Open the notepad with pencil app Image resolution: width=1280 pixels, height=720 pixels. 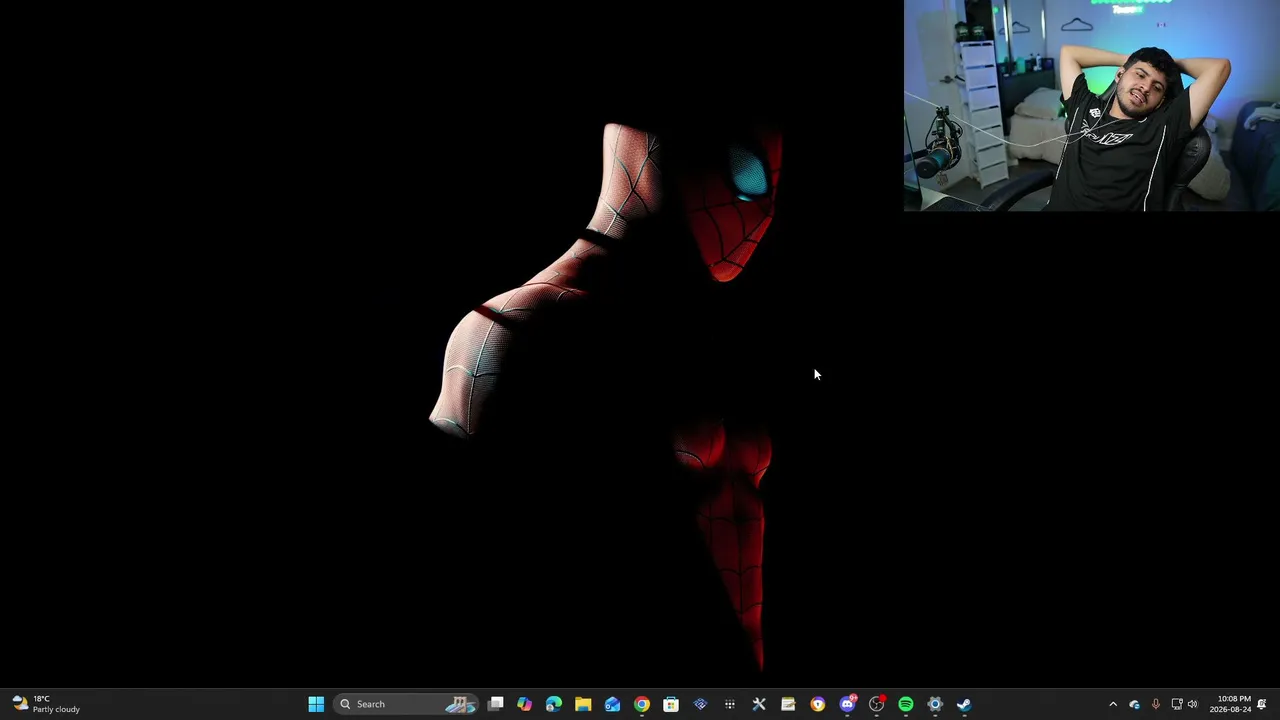click(788, 704)
